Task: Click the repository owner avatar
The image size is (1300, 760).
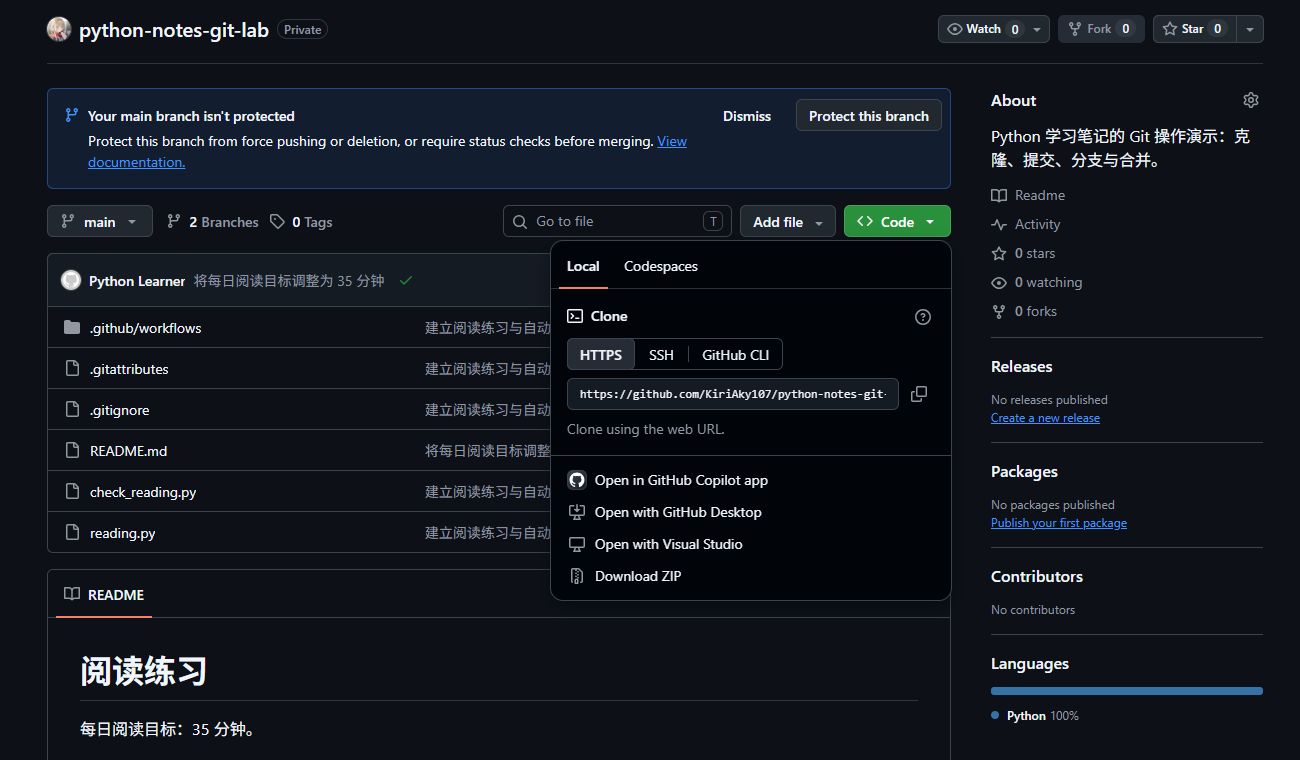Action: [58, 29]
